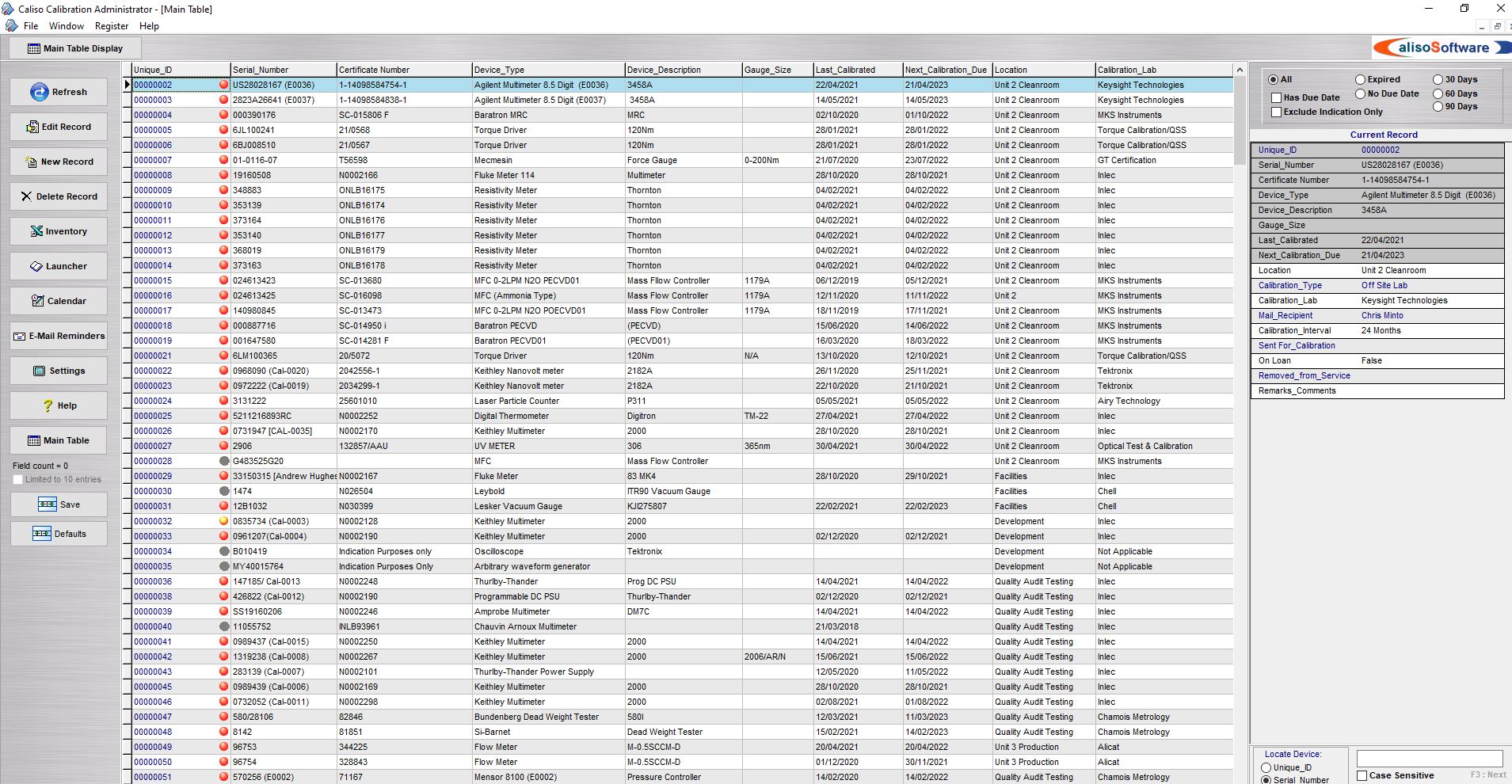Viewport: 1512px width, 784px height.
Task: Click Removed_from_Service field label
Action: 1304,375
